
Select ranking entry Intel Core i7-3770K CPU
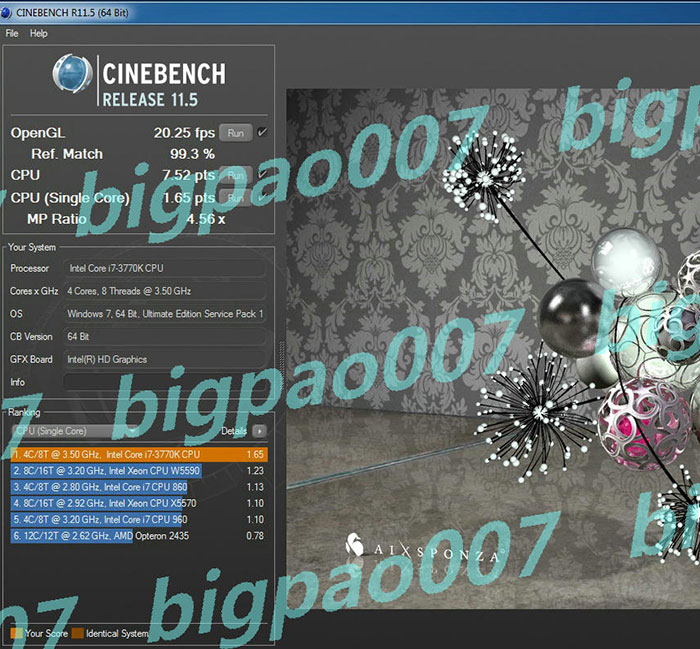click(139, 454)
